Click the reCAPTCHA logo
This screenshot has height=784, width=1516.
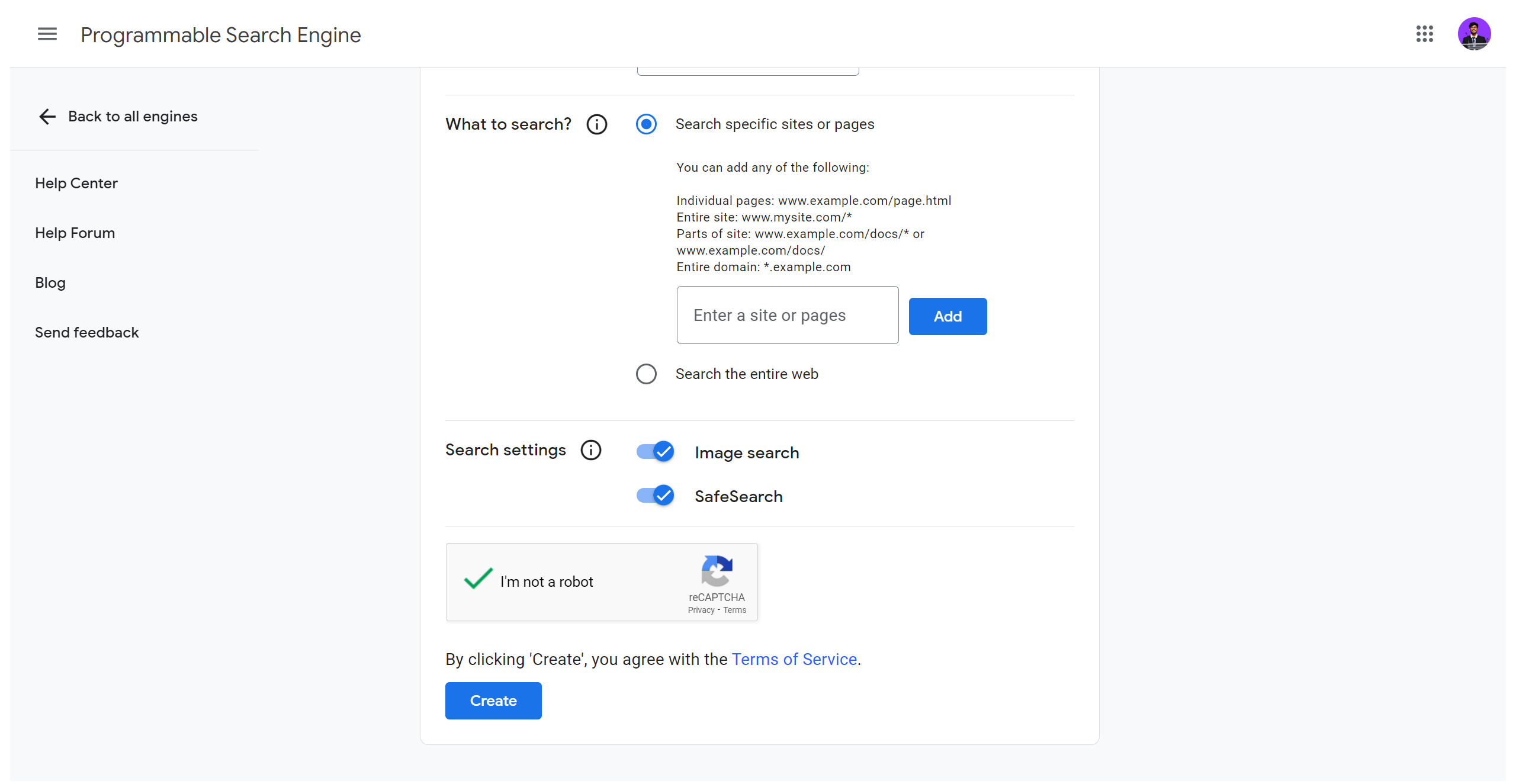(x=717, y=572)
